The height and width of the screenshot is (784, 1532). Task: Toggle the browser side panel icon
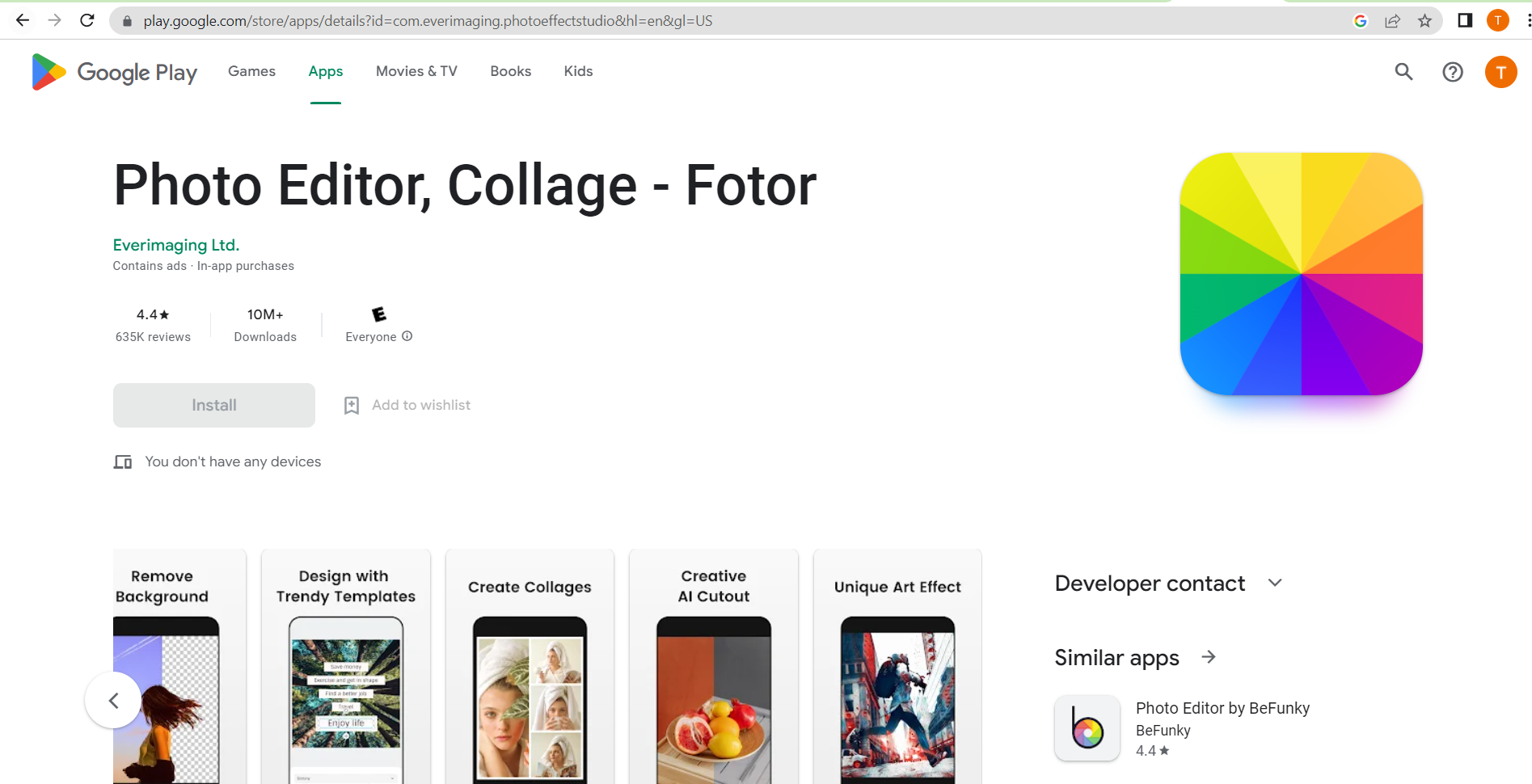pyautogui.click(x=1465, y=20)
